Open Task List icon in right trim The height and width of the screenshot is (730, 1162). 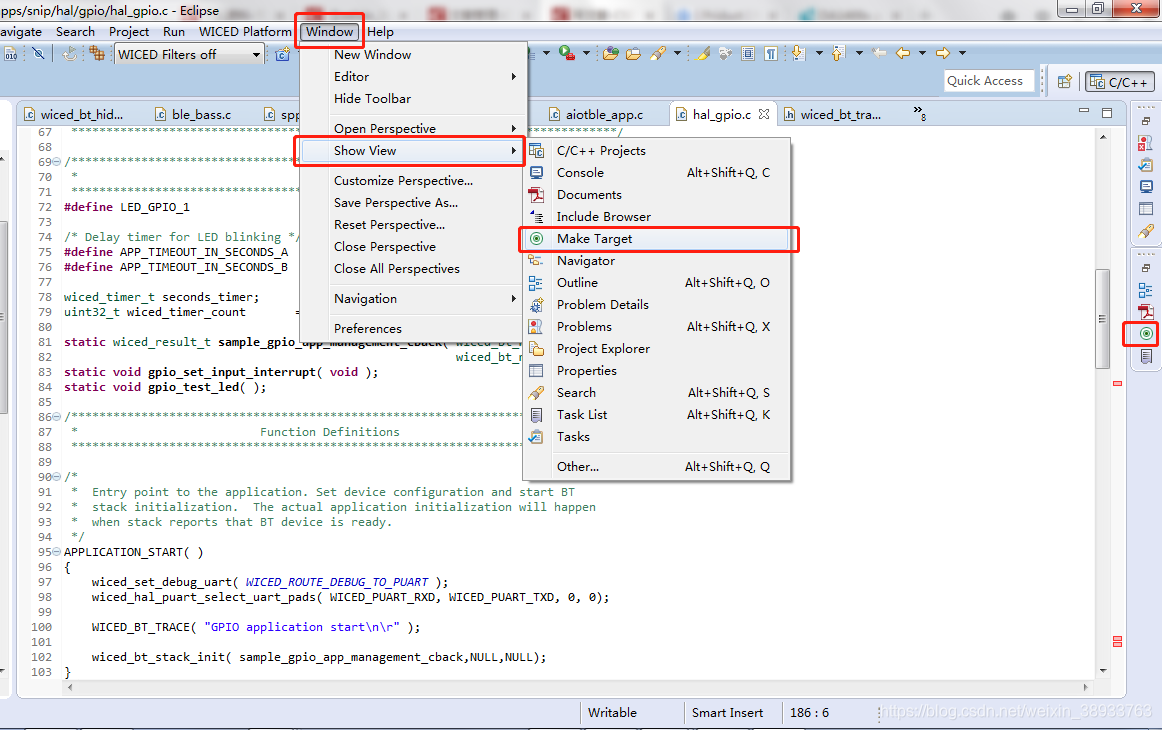[x=1146, y=356]
